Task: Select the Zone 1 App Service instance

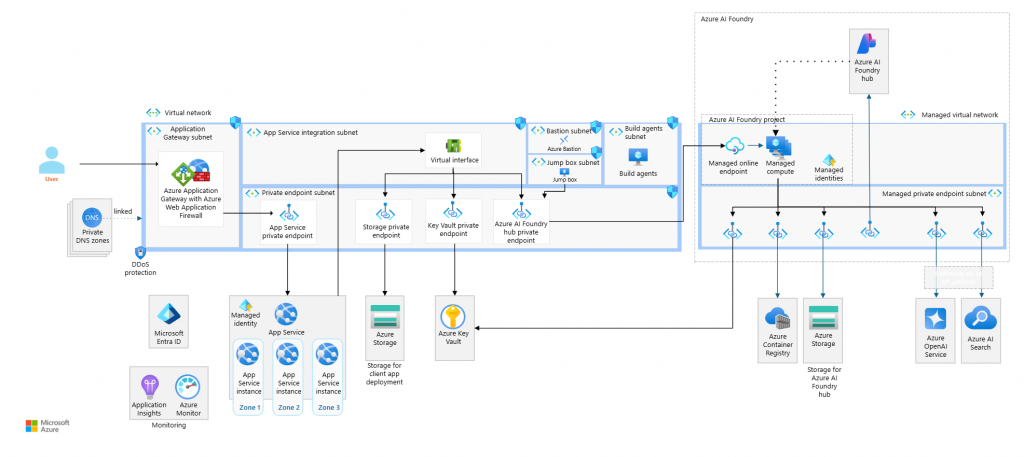Action: (247, 354)
